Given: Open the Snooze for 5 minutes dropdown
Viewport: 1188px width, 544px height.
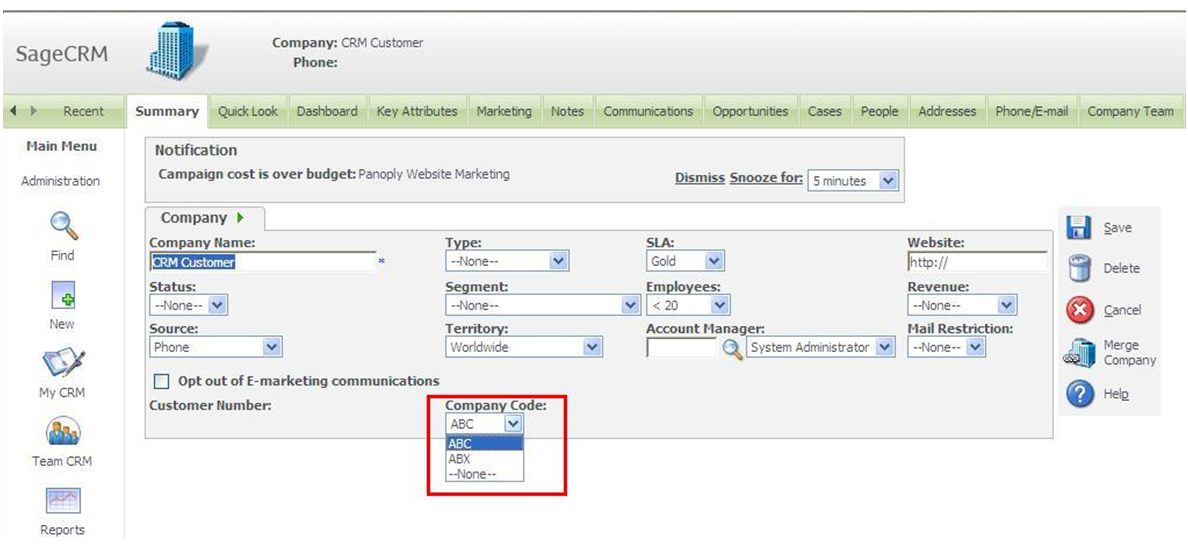Looking at the screenshot, I should pyautogui.click(x=852, y=181).
